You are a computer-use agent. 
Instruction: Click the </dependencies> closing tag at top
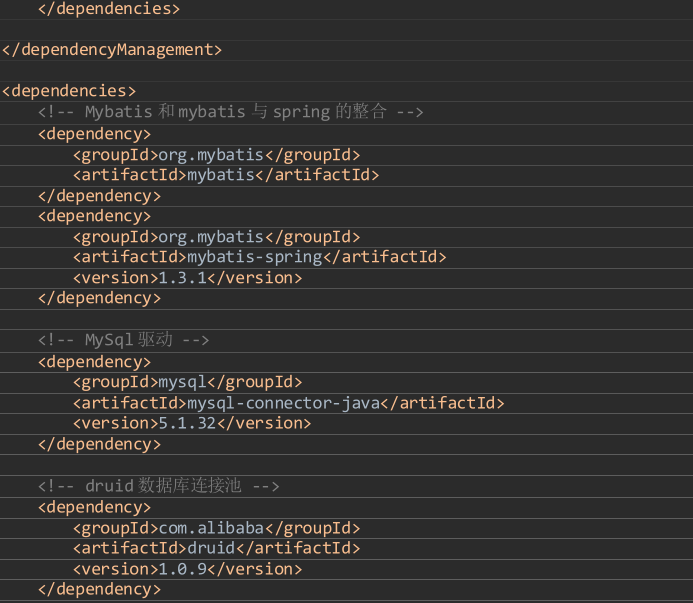pyautogui.click(x=109, y=9)
